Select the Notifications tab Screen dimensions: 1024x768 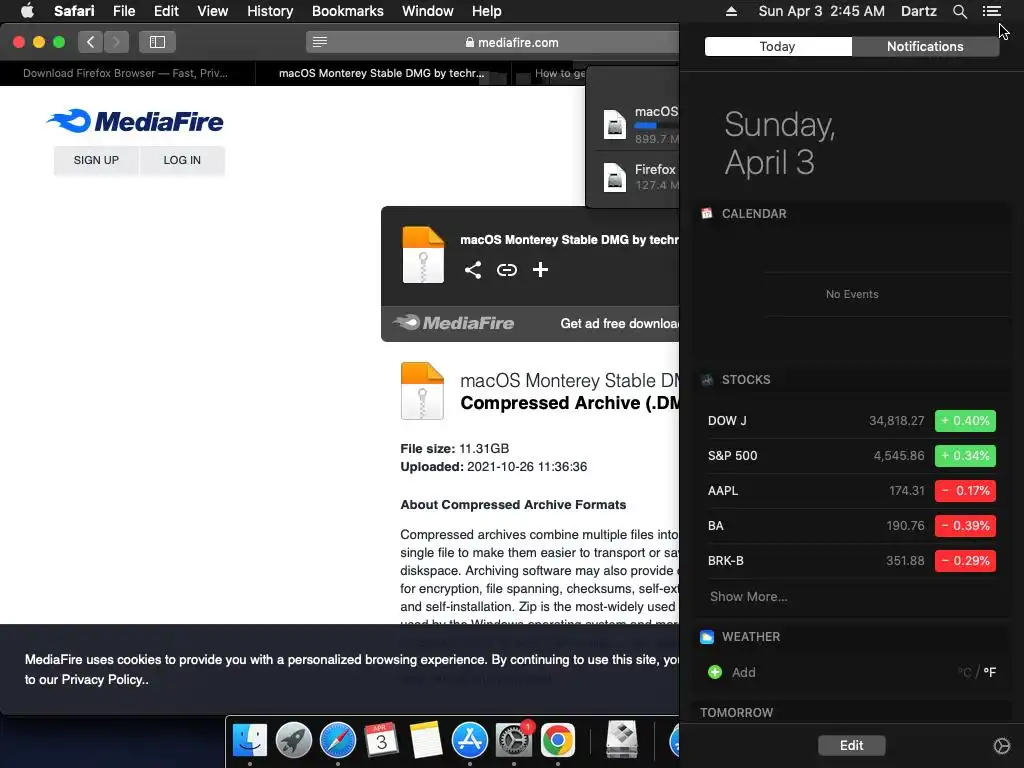925,46
